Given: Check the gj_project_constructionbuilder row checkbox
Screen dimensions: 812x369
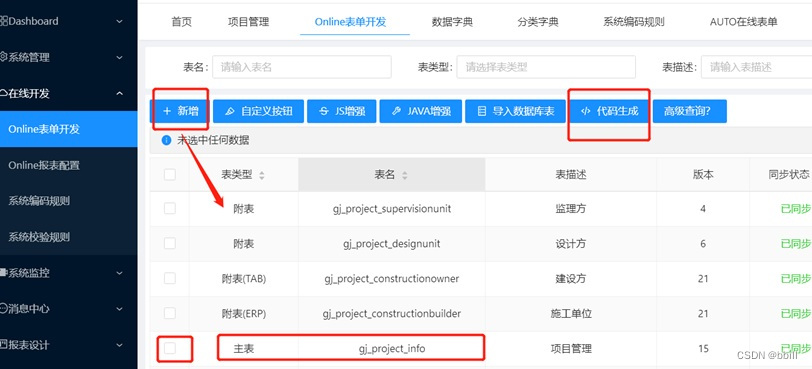Looking at the screenshot, I should [170, 313].
